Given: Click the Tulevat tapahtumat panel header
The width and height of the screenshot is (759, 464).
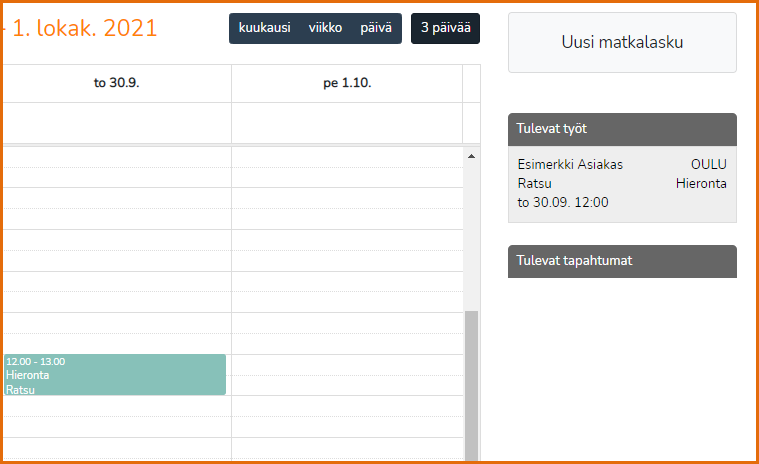Looking at the screenshot, I should [x=622, y=261].
